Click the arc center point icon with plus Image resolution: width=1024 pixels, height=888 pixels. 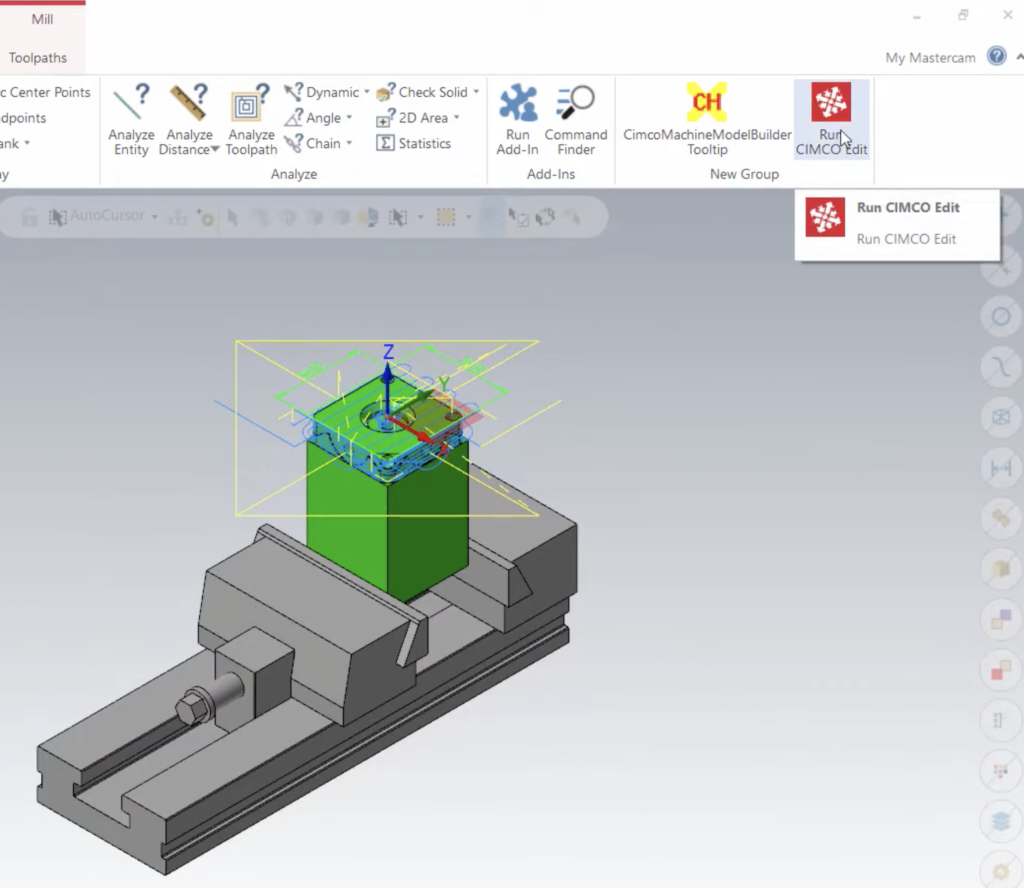click(x=206, y=217)
